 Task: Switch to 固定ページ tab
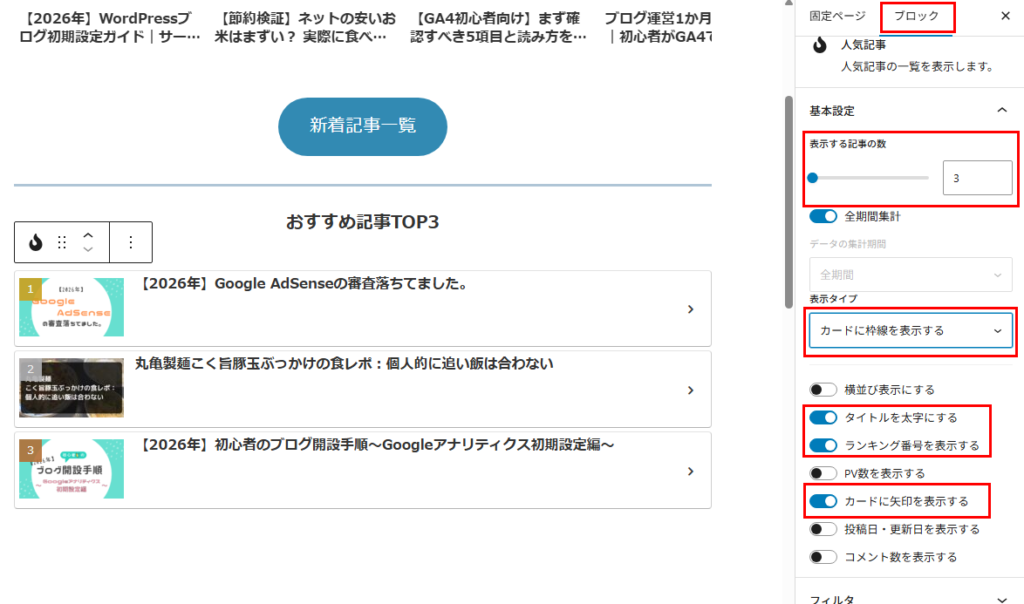[837, 16]
